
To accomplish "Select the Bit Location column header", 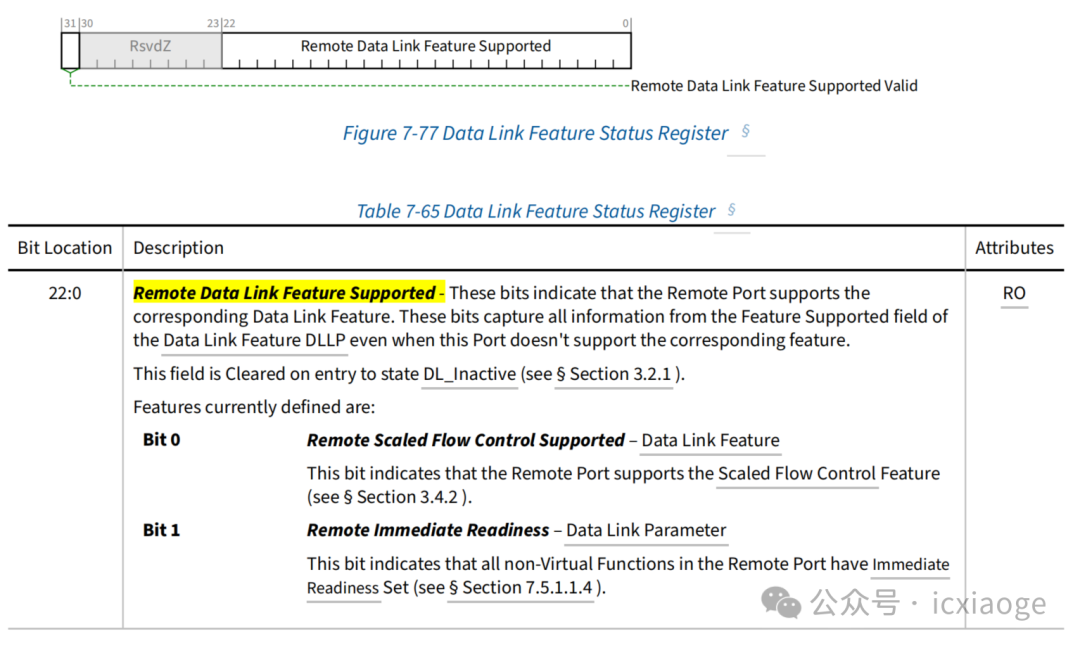I will 65,248.
